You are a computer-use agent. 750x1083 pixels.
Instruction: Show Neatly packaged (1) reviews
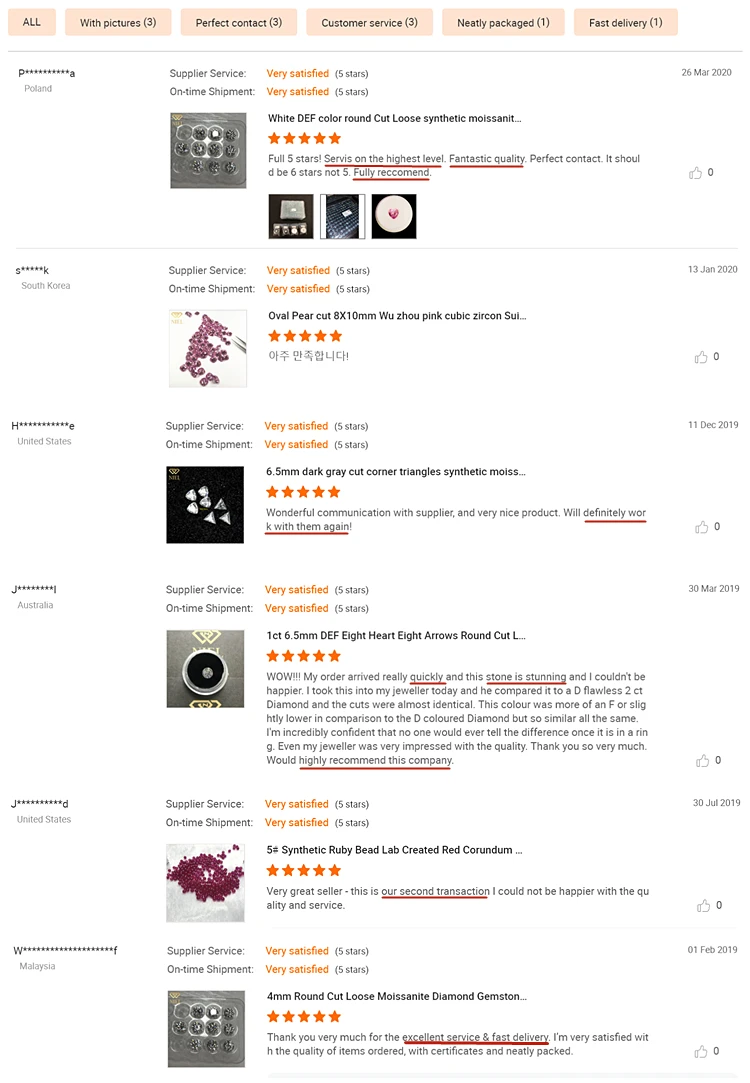(x=503, y=22)
